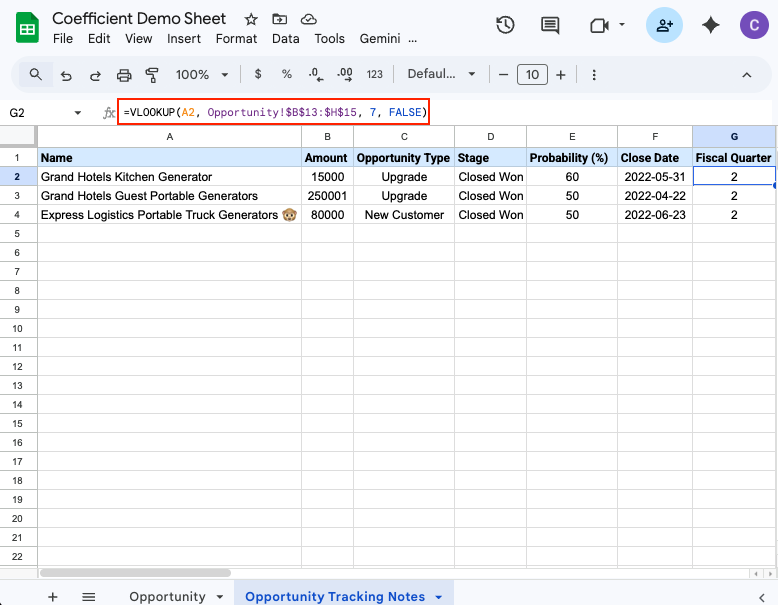
Task: Decrease font size with minus
Action: pos(503,75)
